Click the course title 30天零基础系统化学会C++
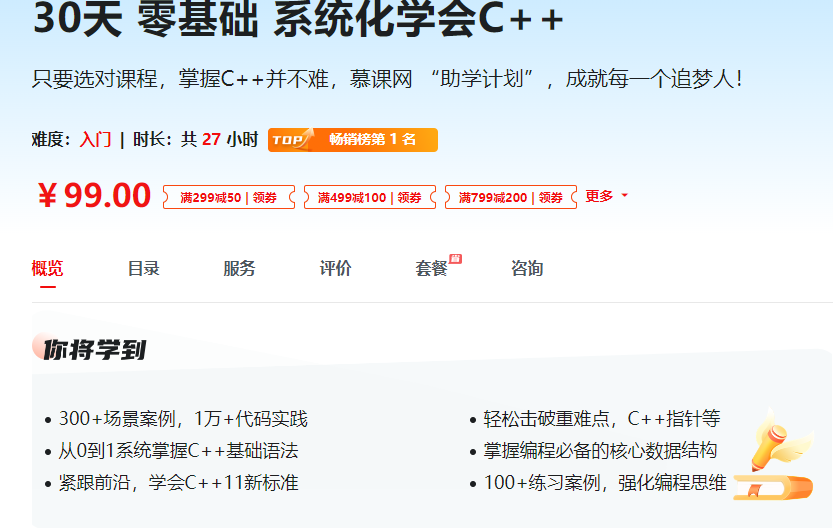The image size is (833, 528). [298, 19]
